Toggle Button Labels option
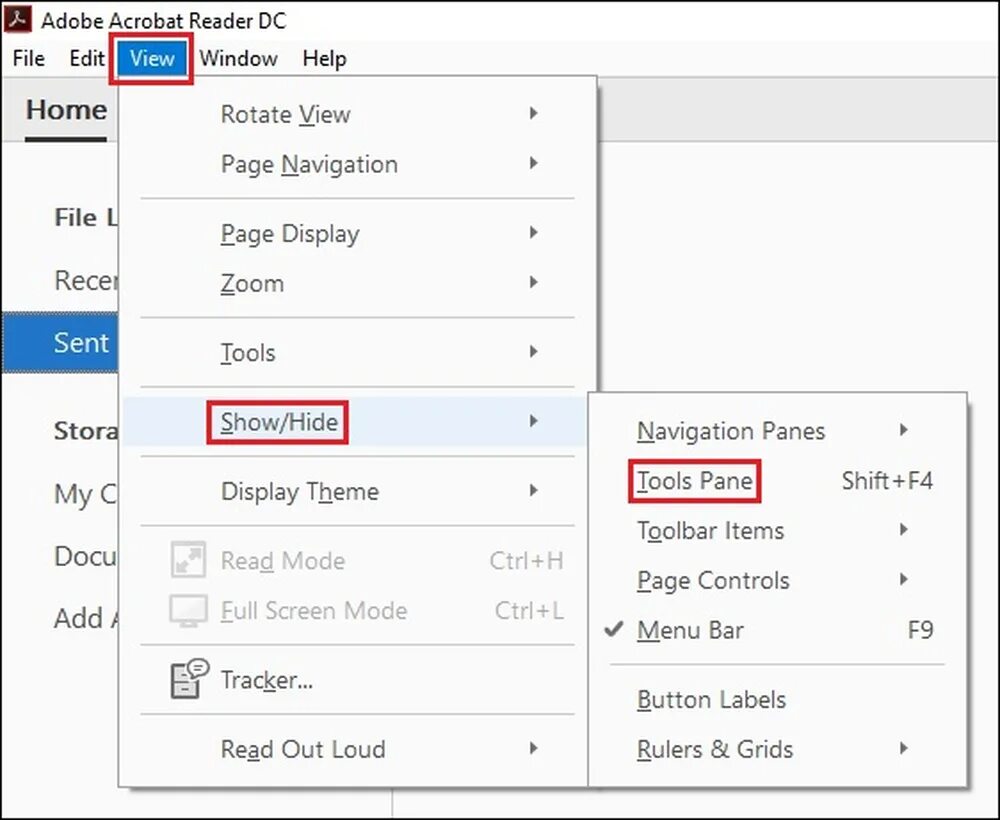This screenshot has width=1000, height=820. pos(777,699)
